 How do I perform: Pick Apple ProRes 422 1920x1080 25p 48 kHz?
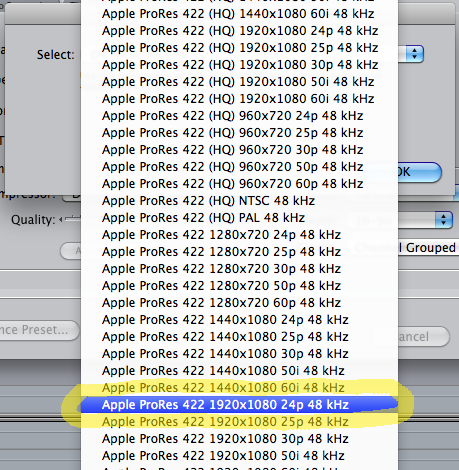pos(239,422)
